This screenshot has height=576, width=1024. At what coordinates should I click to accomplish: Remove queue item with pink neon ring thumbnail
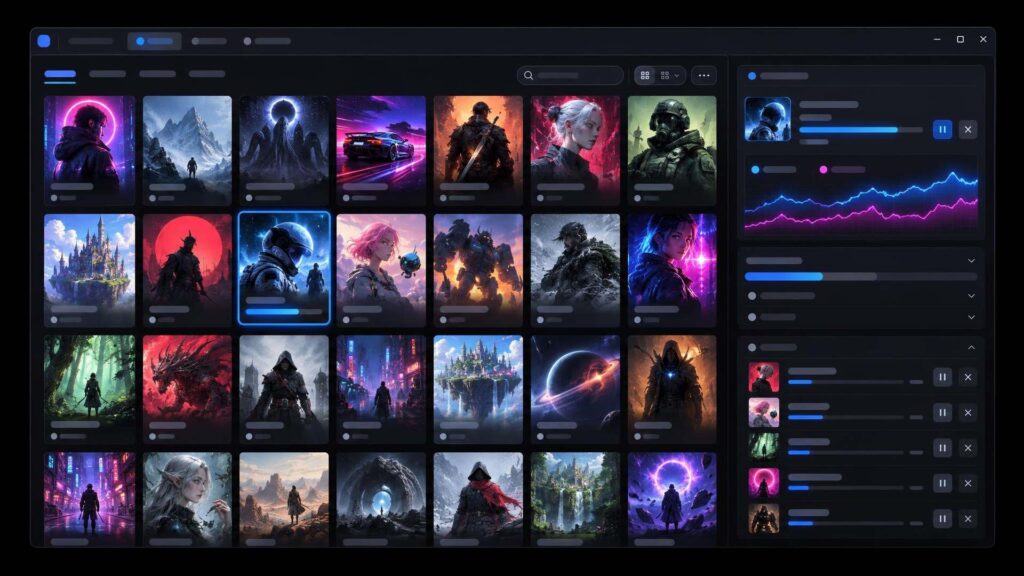[968, 483]
